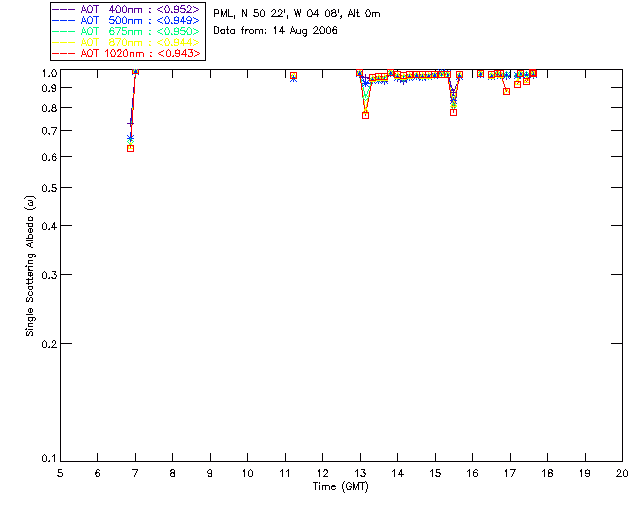
Task: Click the red dashed line sample for 1020nm in legend
Action: (64, 53)
